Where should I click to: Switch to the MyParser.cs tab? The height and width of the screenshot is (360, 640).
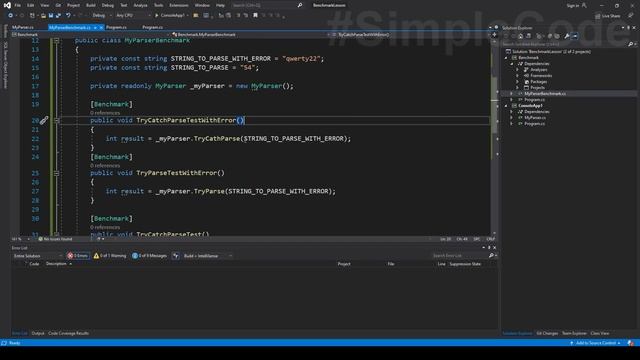(x=23, y=27)
